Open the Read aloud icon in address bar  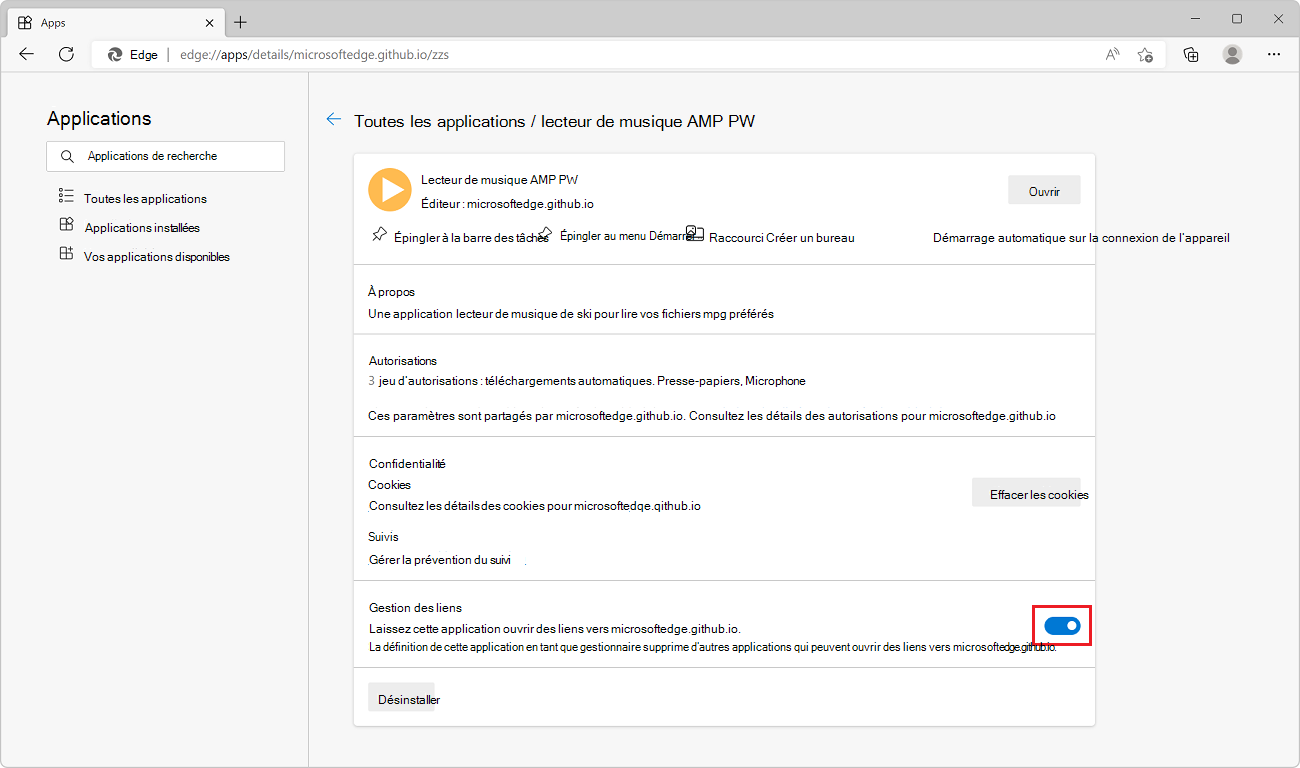coord(1112,55)
